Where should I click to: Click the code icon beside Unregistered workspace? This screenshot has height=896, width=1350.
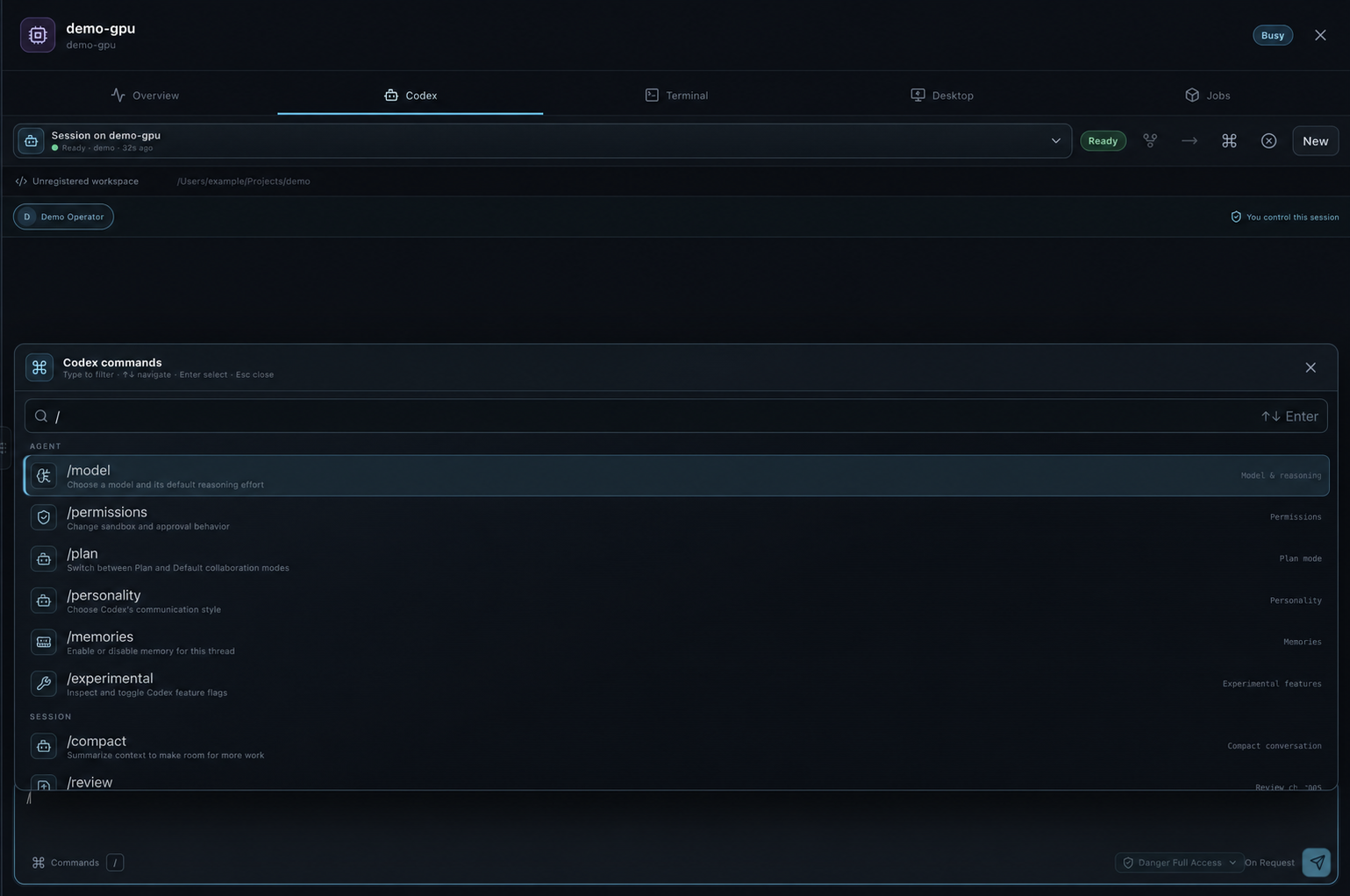(21, 181)
